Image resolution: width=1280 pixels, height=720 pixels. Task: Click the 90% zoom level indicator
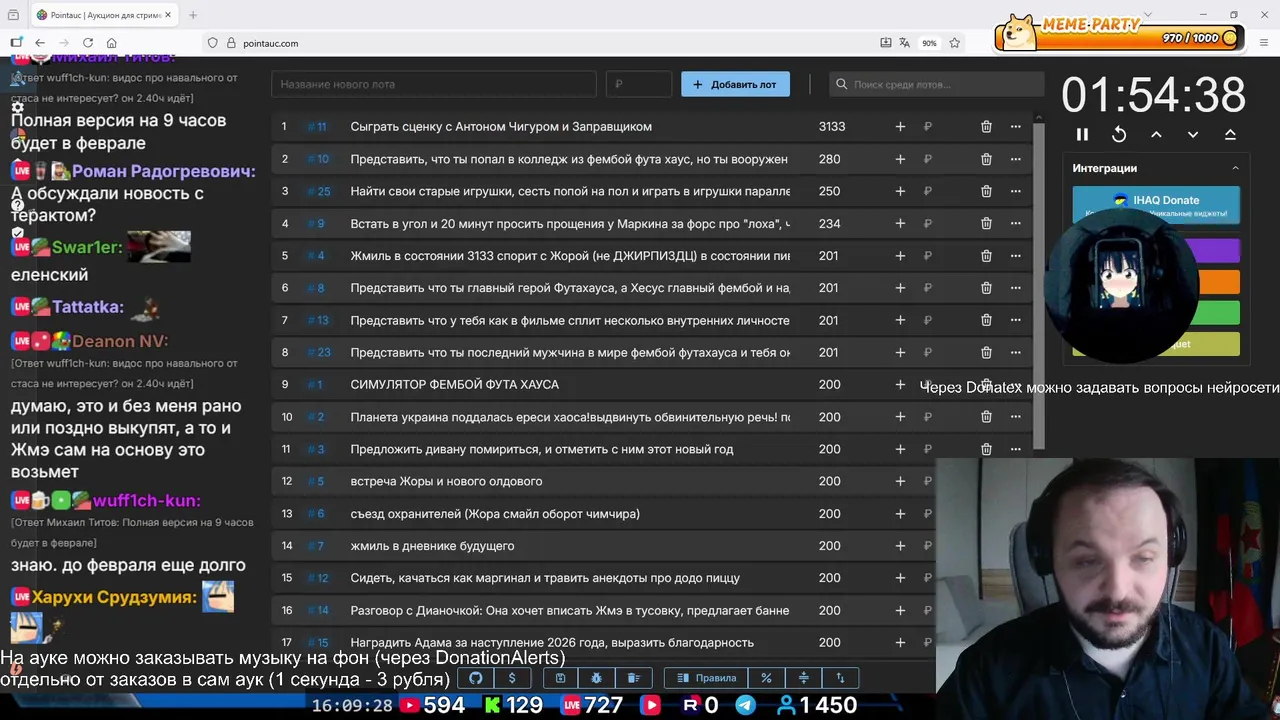tap(929, 43)
